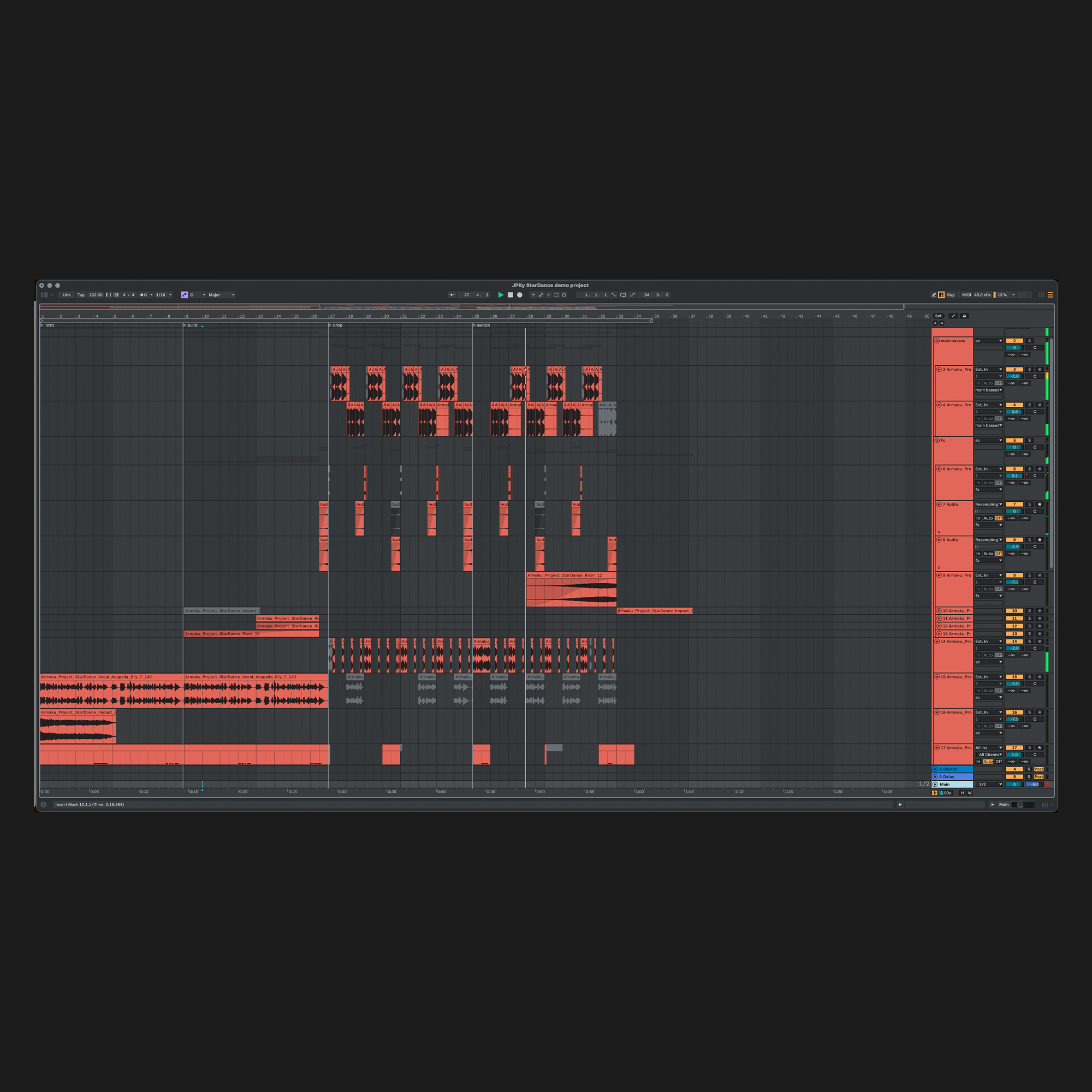Viewport: 1092px width, 1092px height.
Task: Open the MIDI map mode switch
Action: (966, 295)
